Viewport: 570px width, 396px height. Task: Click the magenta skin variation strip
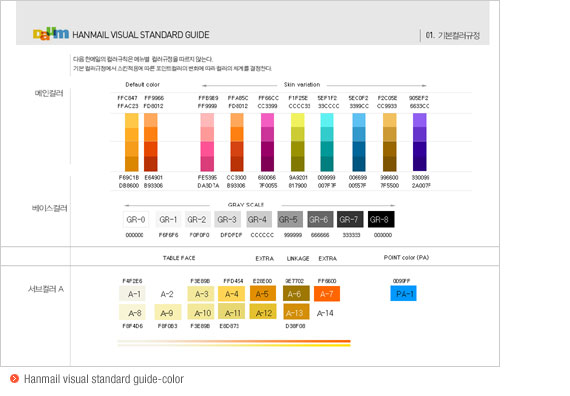click(268, 142)
